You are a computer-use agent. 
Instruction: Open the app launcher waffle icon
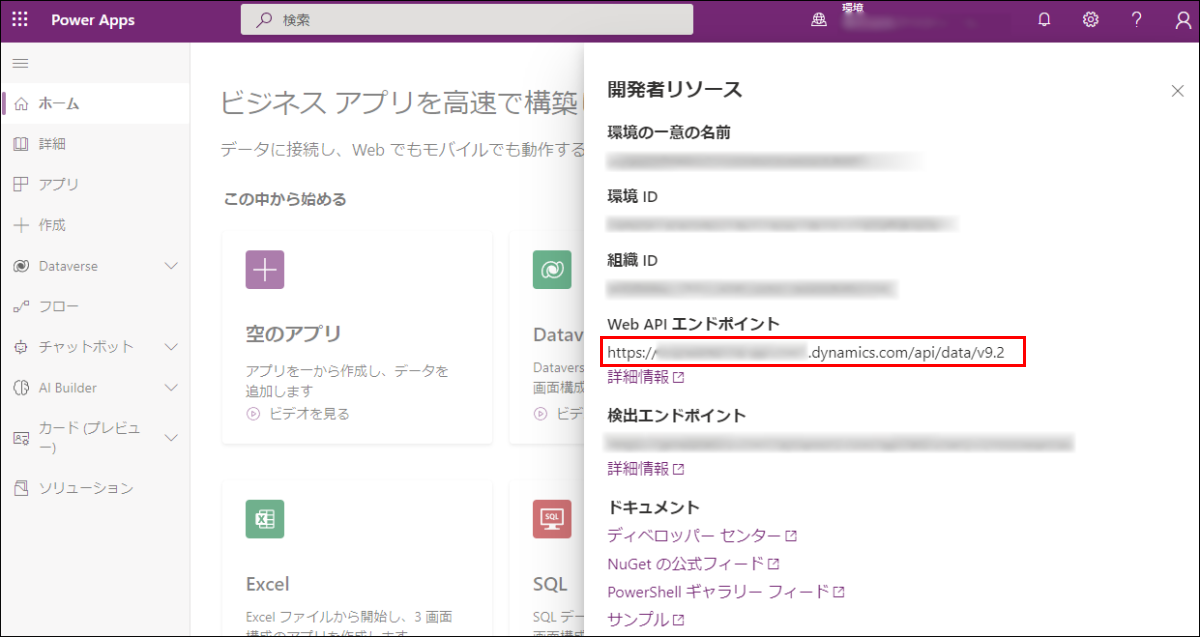[20, 20]
